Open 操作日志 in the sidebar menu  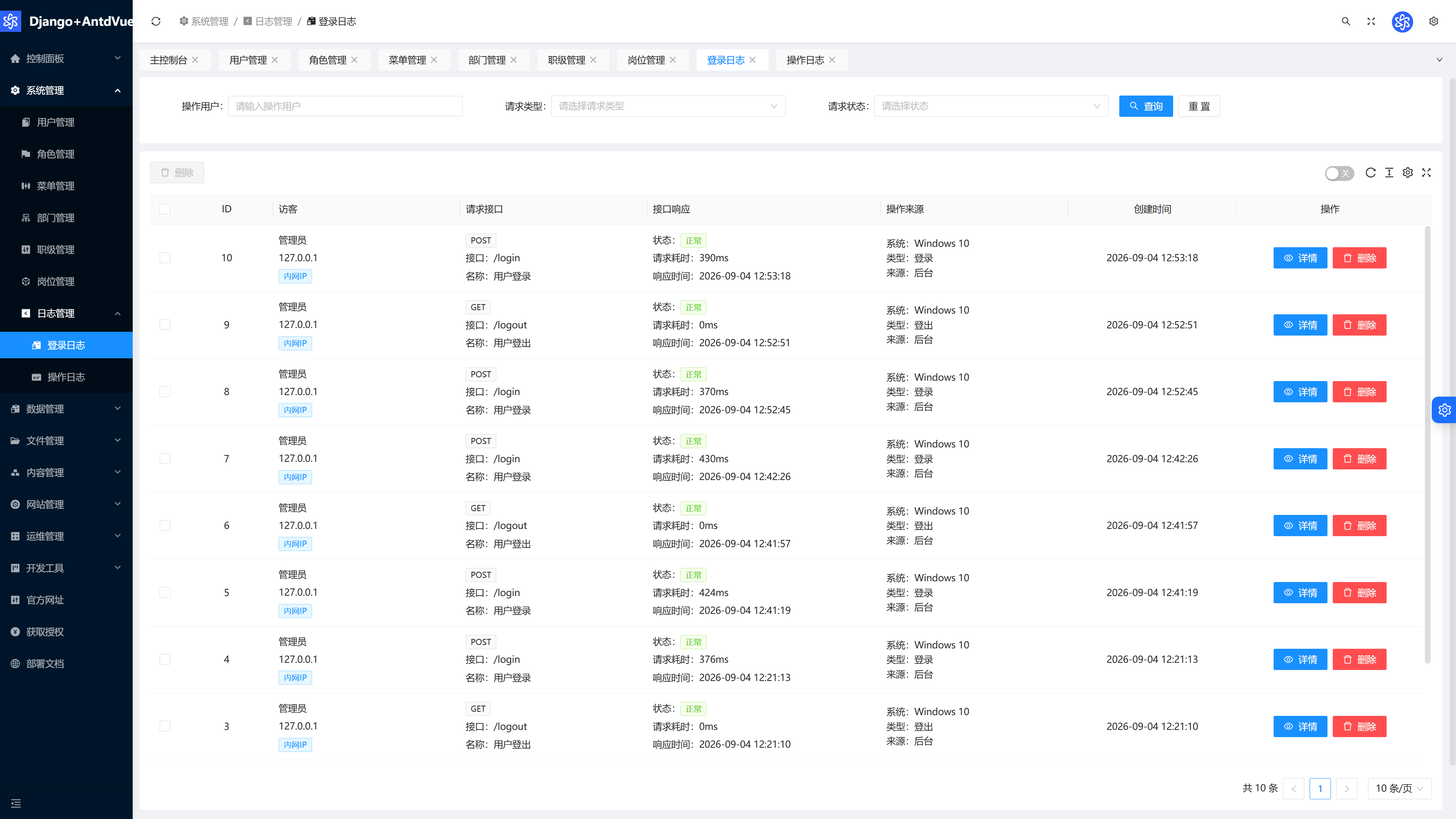[66, 377]
